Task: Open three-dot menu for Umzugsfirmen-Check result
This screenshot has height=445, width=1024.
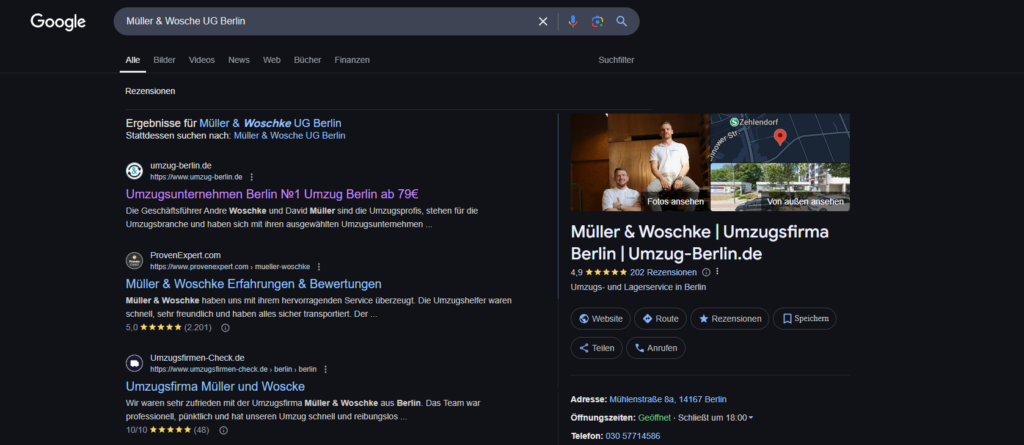Action: (x=325, y=369)
